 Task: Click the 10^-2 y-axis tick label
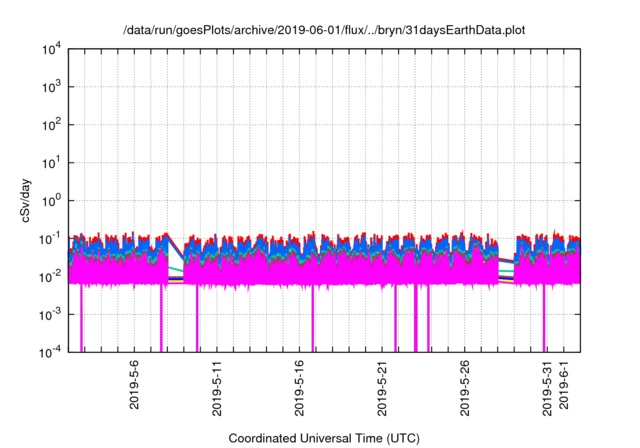point(50,276)
